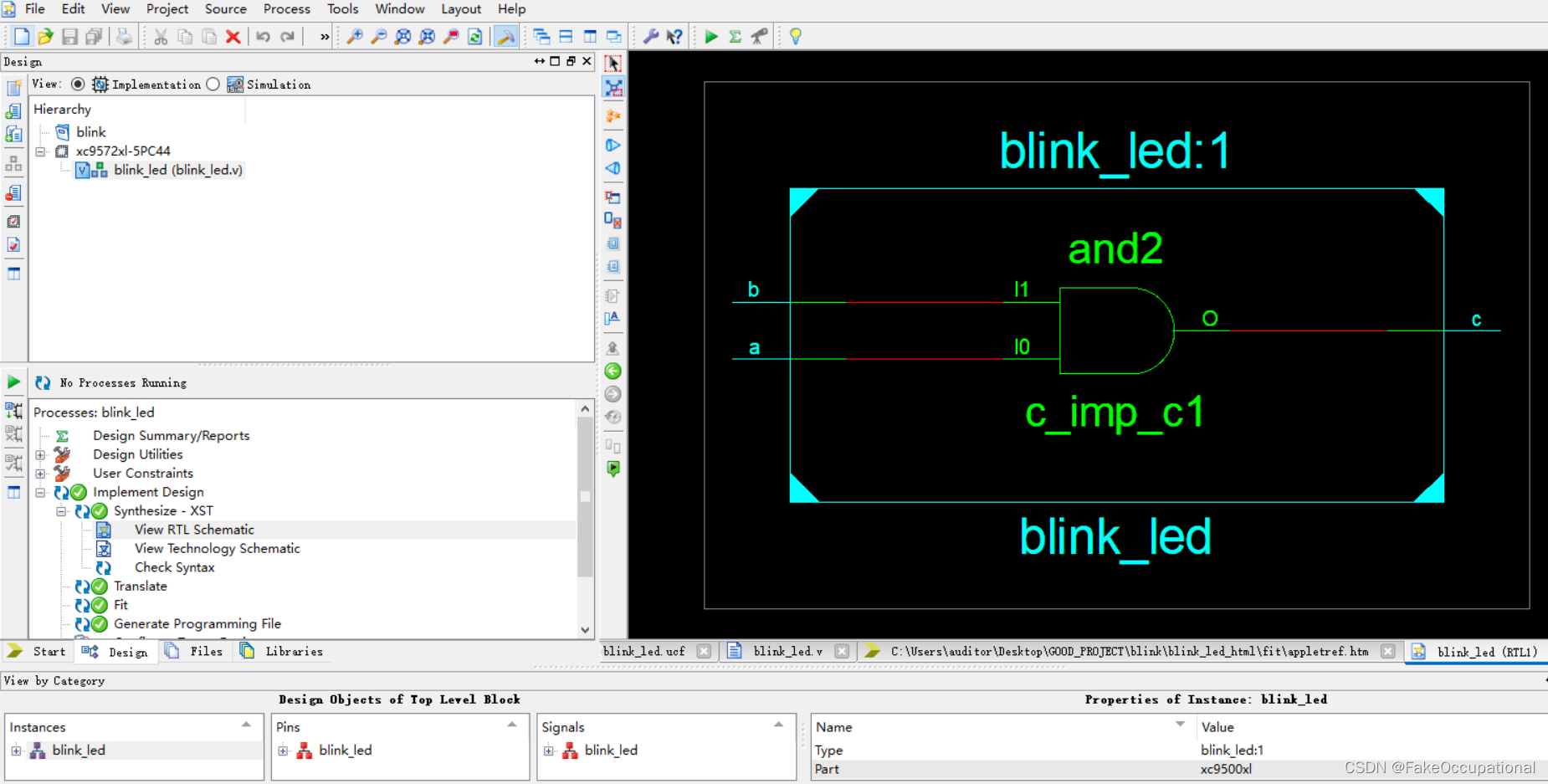Screen dimensions: 1548x784
Task: Select blink_led (blink_led.v) in hierarchy
Action: tap(177, 170)
